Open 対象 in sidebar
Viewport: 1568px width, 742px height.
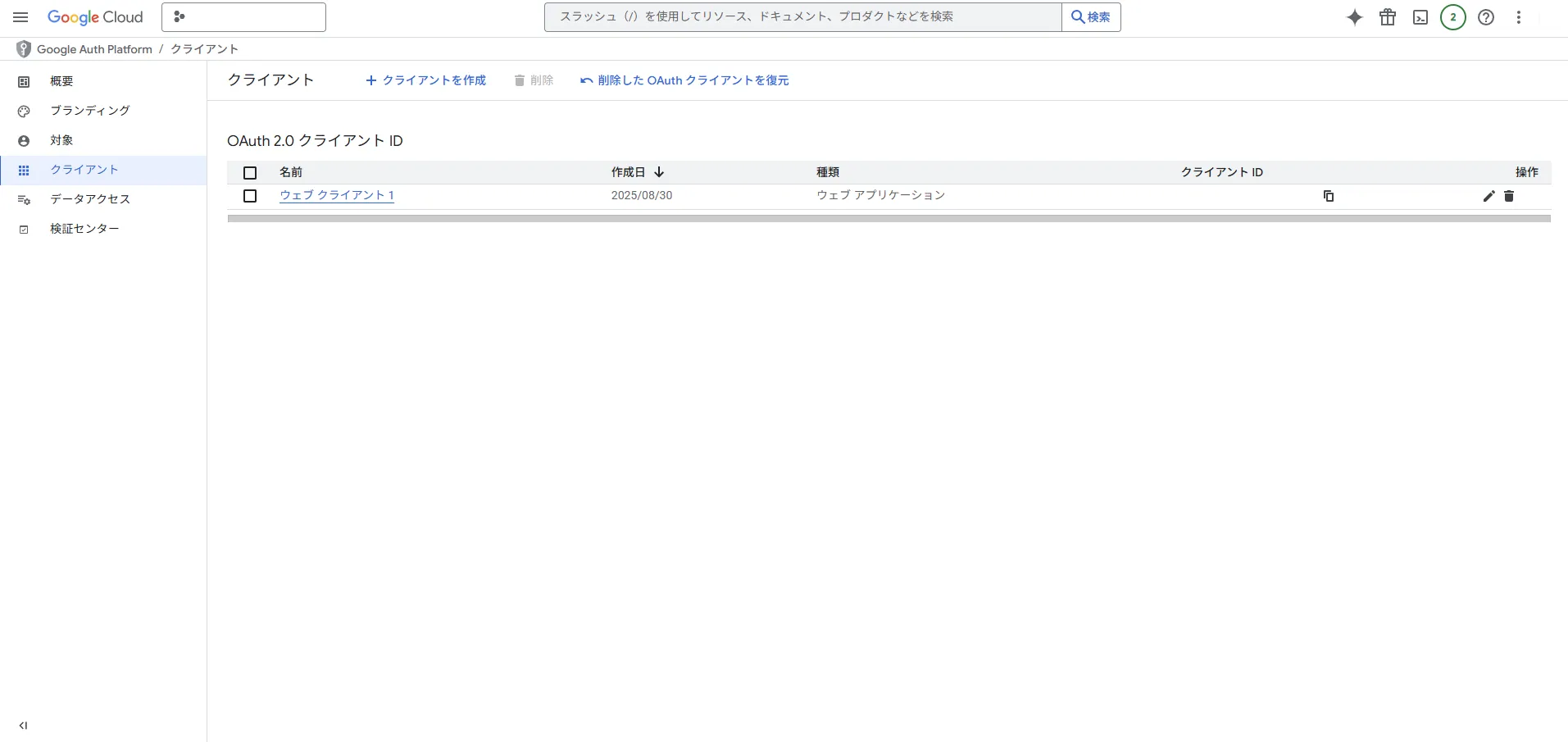click(103, 140)
